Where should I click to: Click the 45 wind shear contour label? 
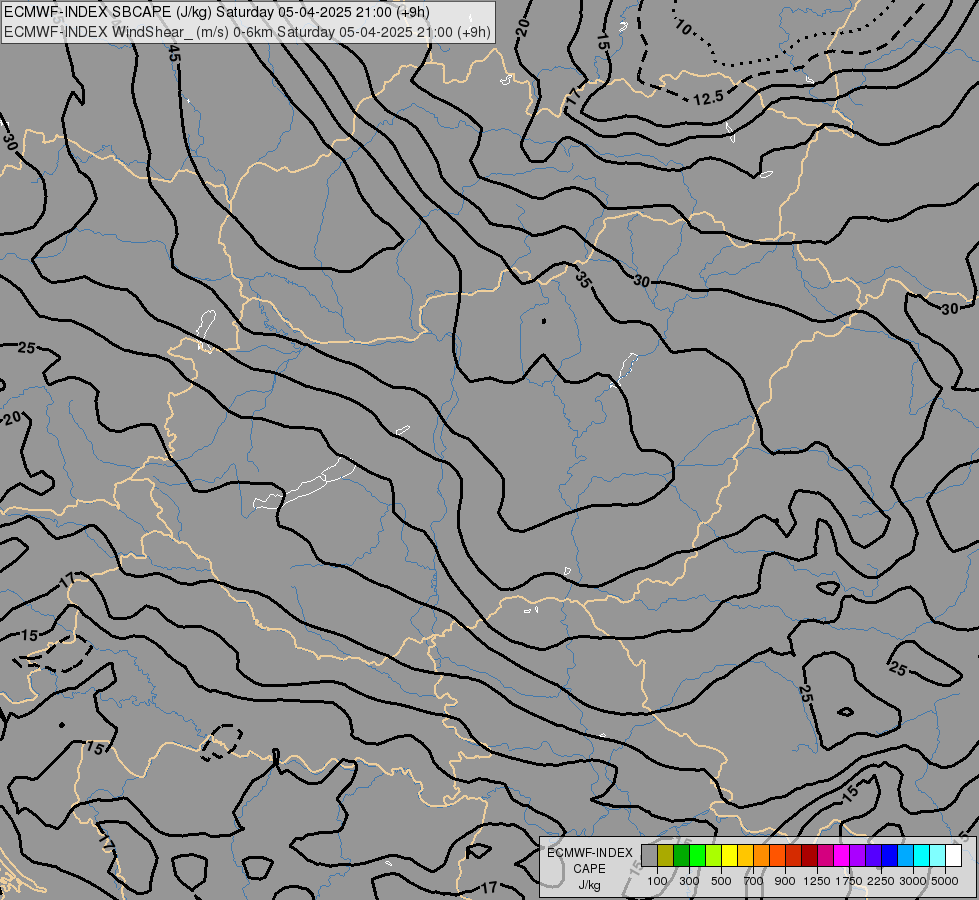(x=174, y=54)
